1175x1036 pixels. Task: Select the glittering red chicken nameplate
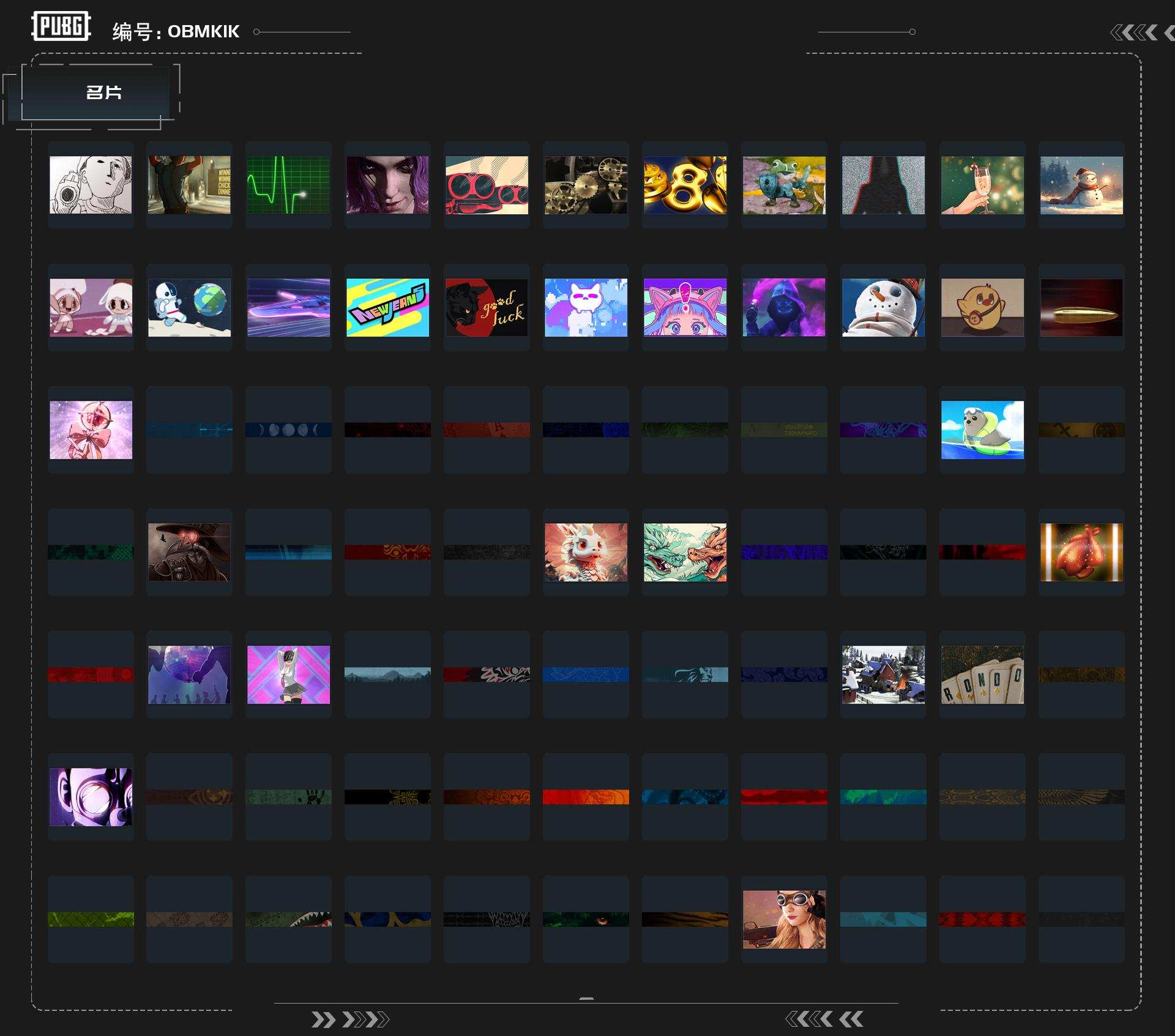click(x=1082, y=552)
